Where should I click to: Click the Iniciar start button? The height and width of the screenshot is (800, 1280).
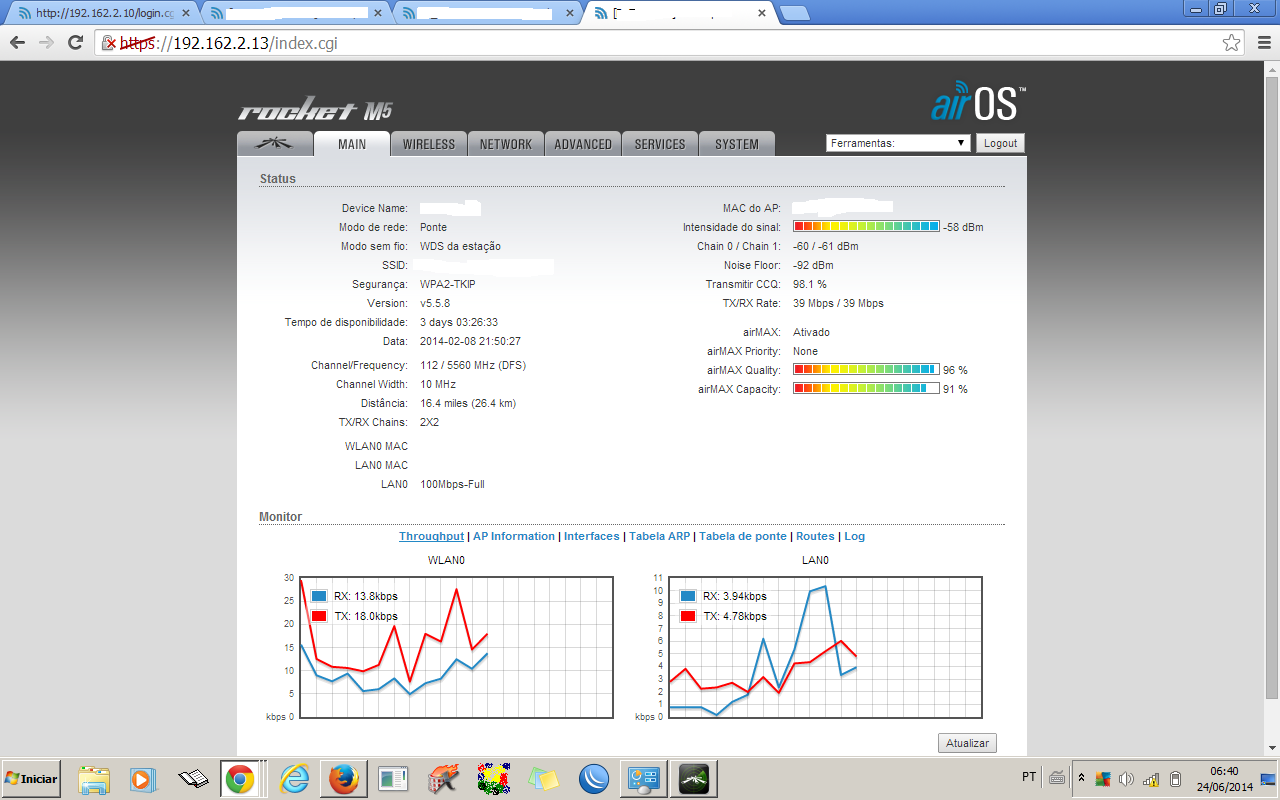pos(31,778)
